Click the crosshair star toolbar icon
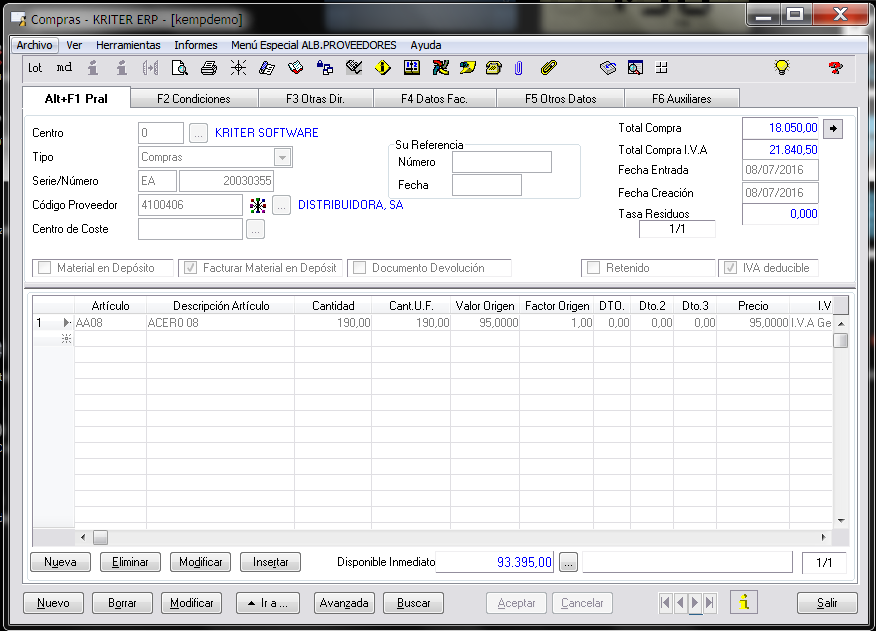The height and width of the screenshot is (631, 876). (239, 68)
